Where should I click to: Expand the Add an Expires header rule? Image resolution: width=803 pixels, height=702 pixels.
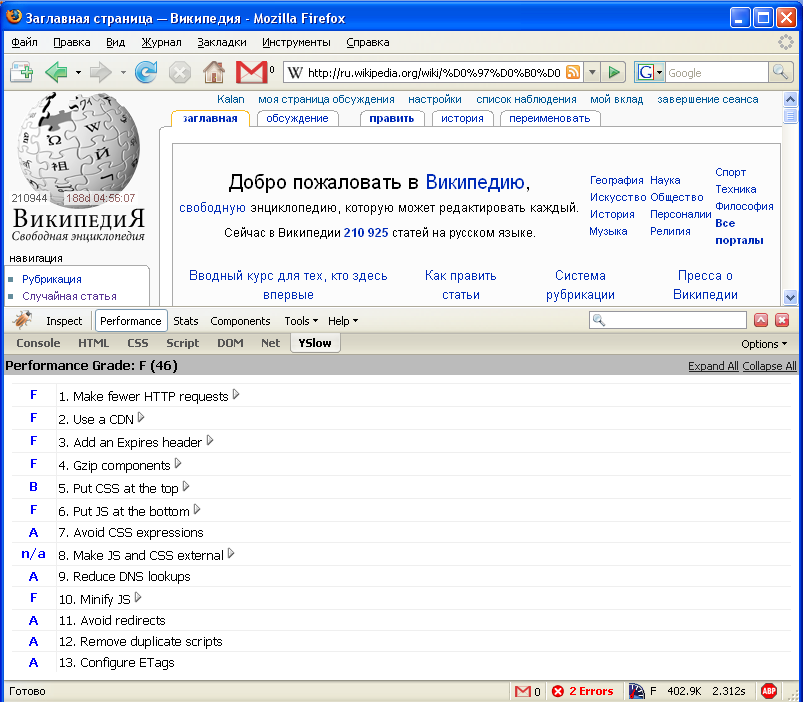210,441
